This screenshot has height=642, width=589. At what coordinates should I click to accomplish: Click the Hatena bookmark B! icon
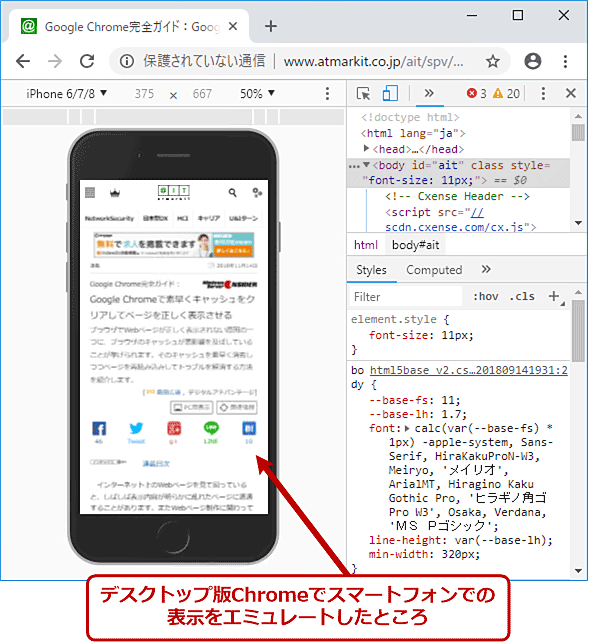pyautogui.click(x=249, y=429)
